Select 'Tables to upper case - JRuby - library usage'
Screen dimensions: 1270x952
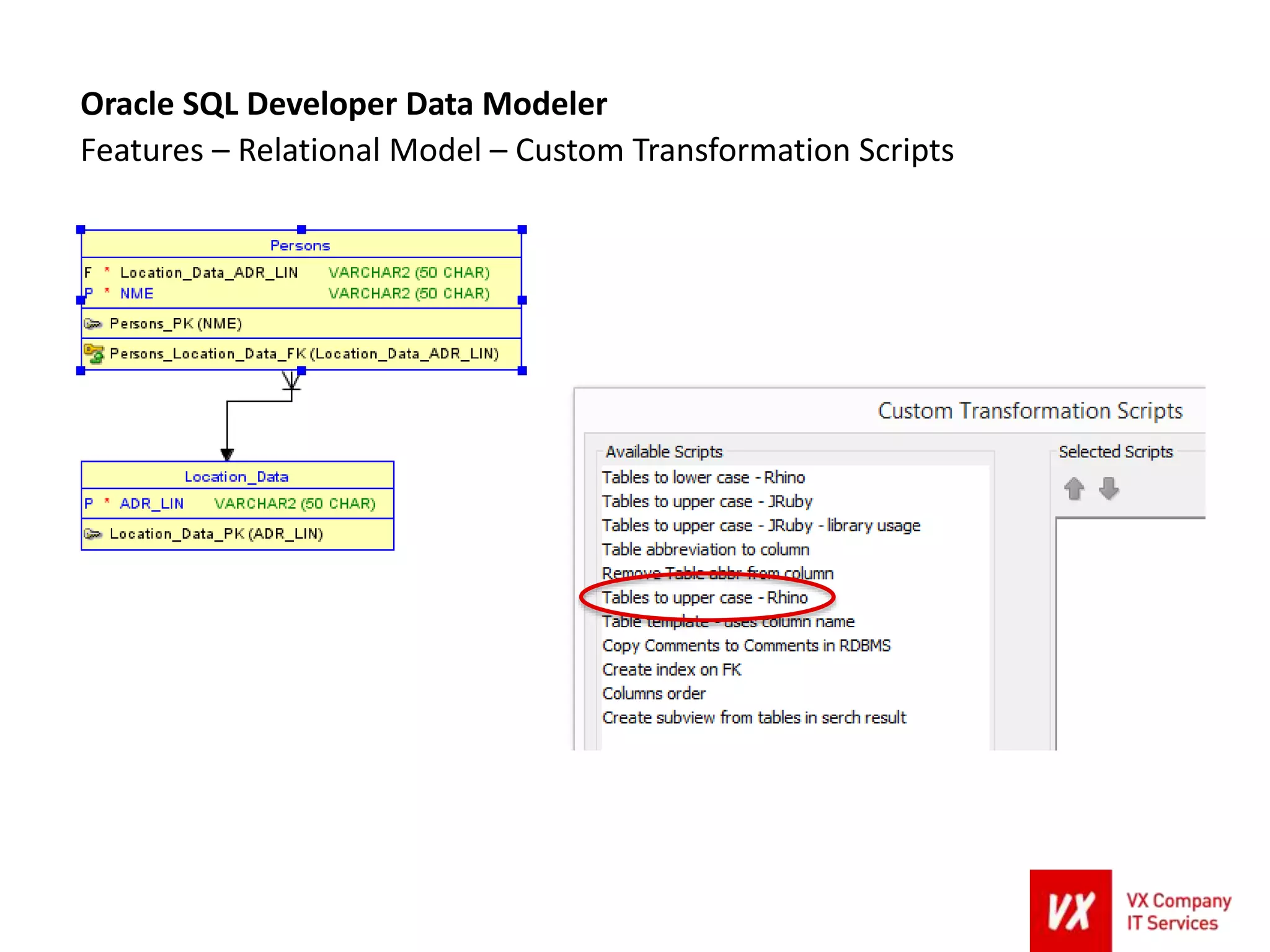[761, 526]
